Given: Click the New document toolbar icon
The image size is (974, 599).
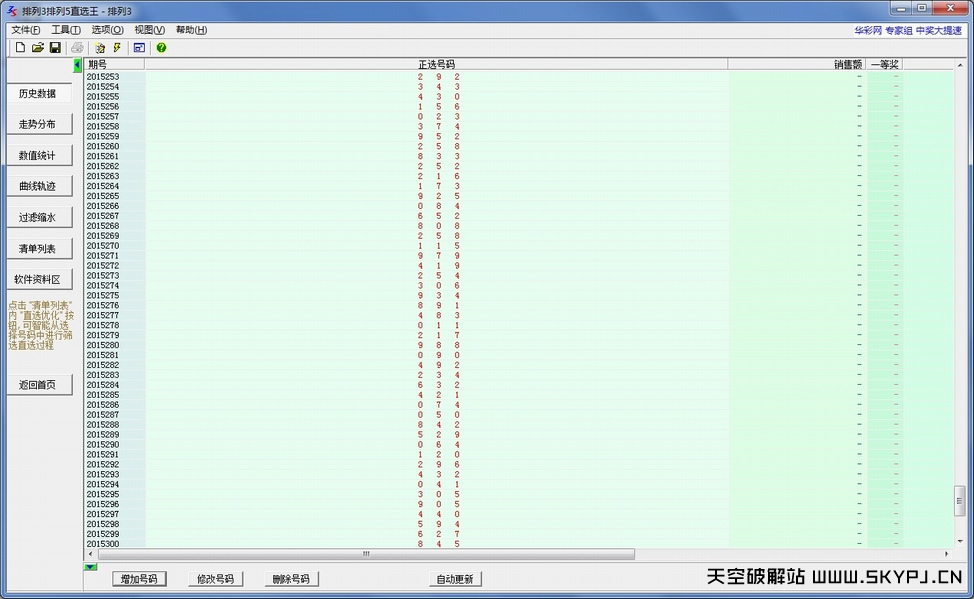Looking at the screenshot, I should tap(20, 48).
